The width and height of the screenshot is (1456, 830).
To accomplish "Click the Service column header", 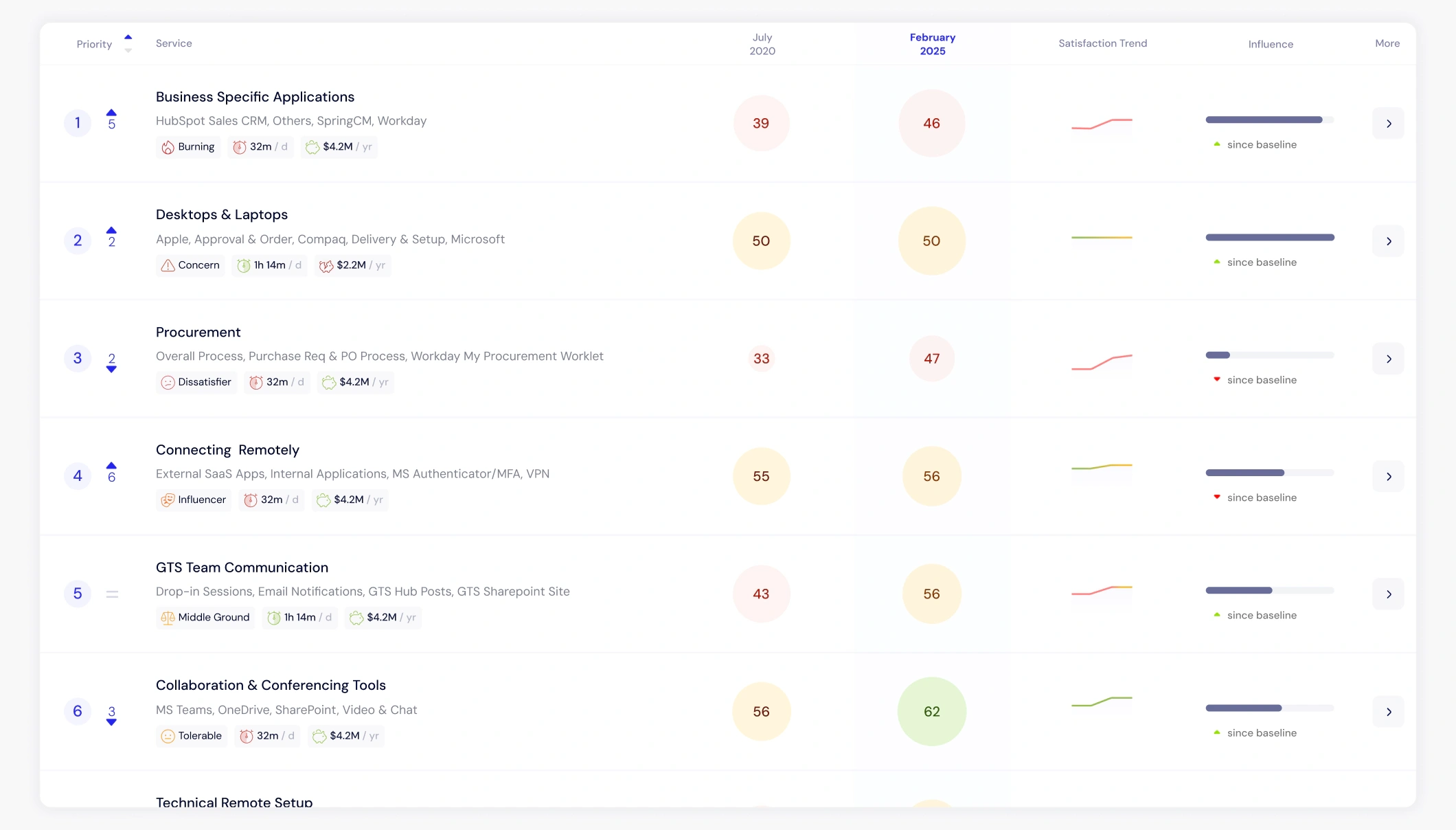I will [174, 43].
